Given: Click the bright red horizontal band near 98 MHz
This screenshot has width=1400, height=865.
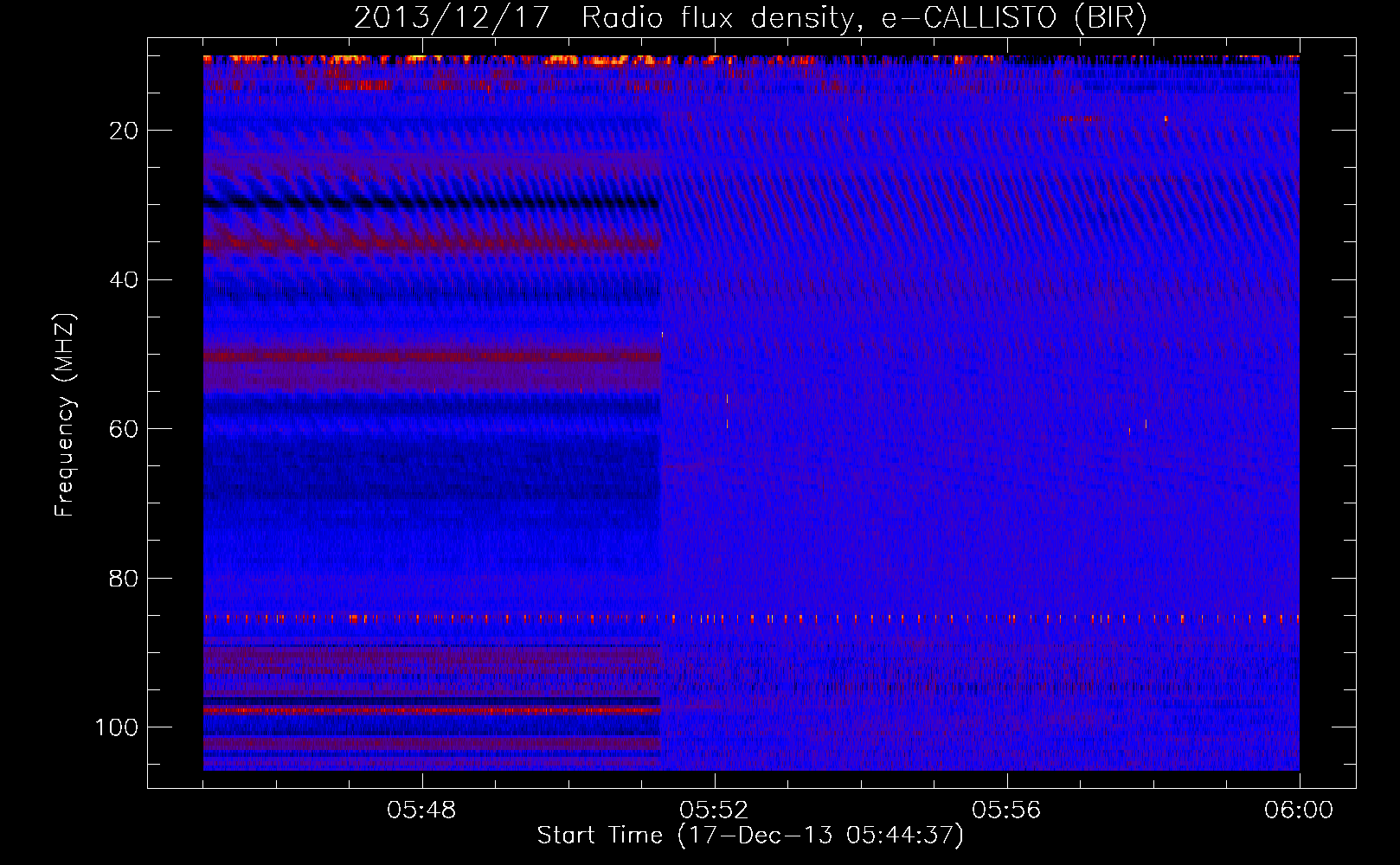Looking at the screenshot, I should click(432, 710).
